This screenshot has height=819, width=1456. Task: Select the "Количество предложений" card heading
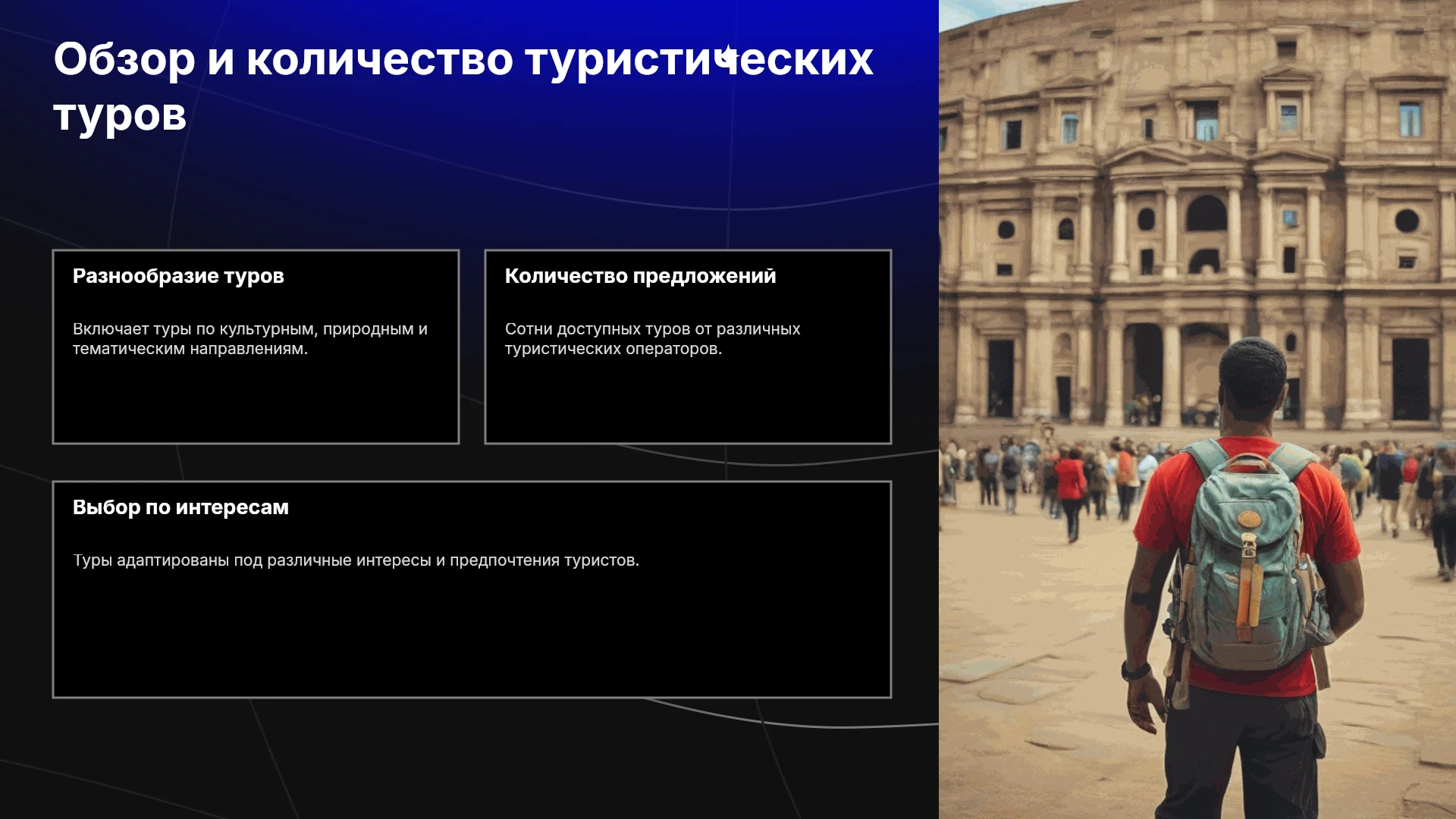[641, 276]
